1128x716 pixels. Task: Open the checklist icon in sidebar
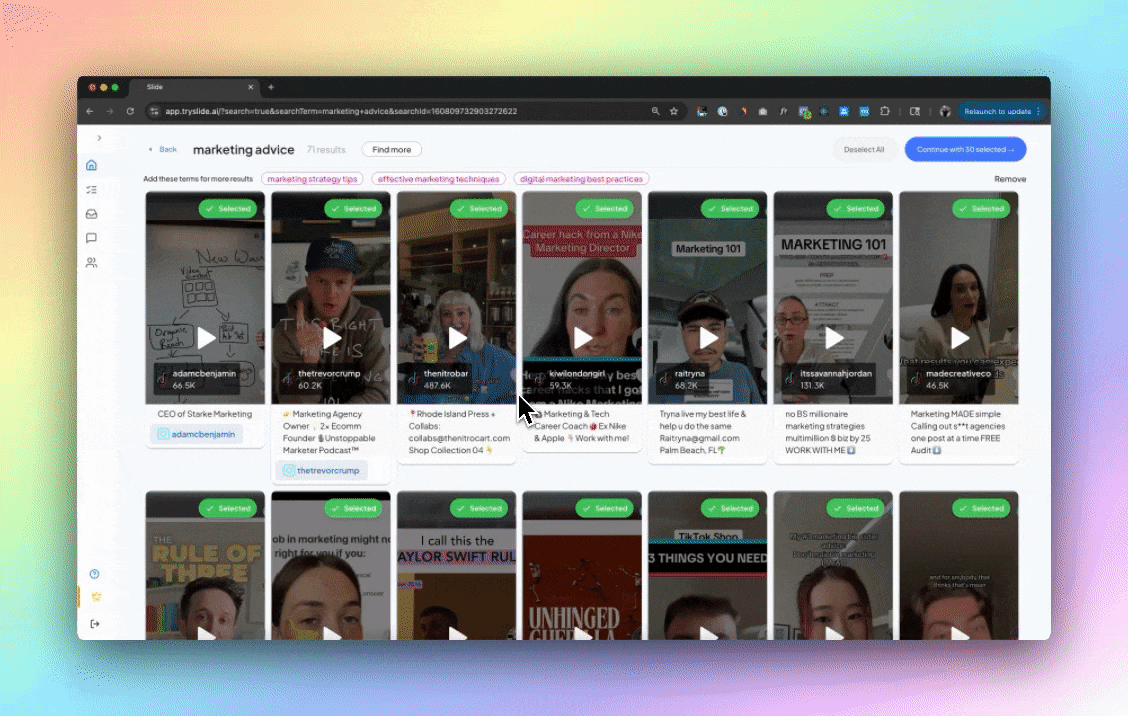(x=91, y=190)
